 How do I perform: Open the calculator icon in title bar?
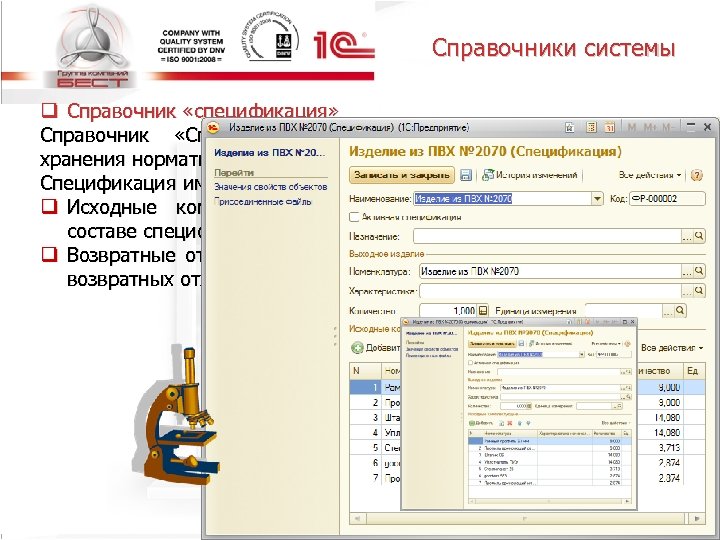point(591,128)
